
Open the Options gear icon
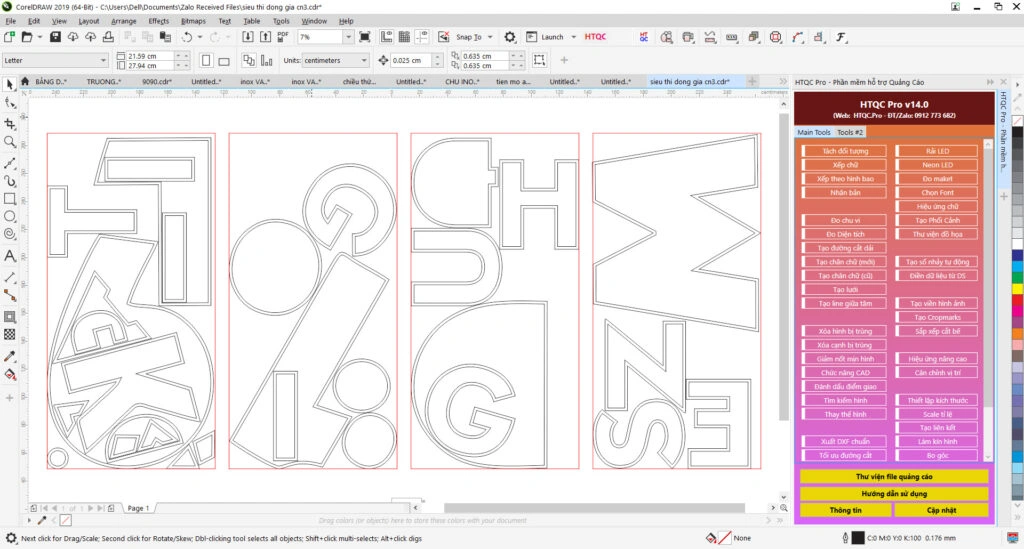509,37
